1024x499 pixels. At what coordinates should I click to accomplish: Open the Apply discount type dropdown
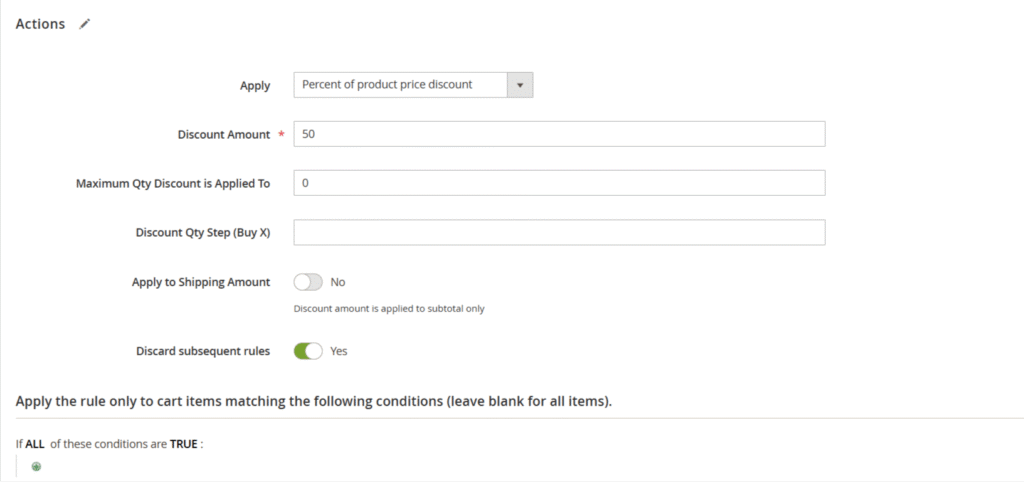(400, 85)
